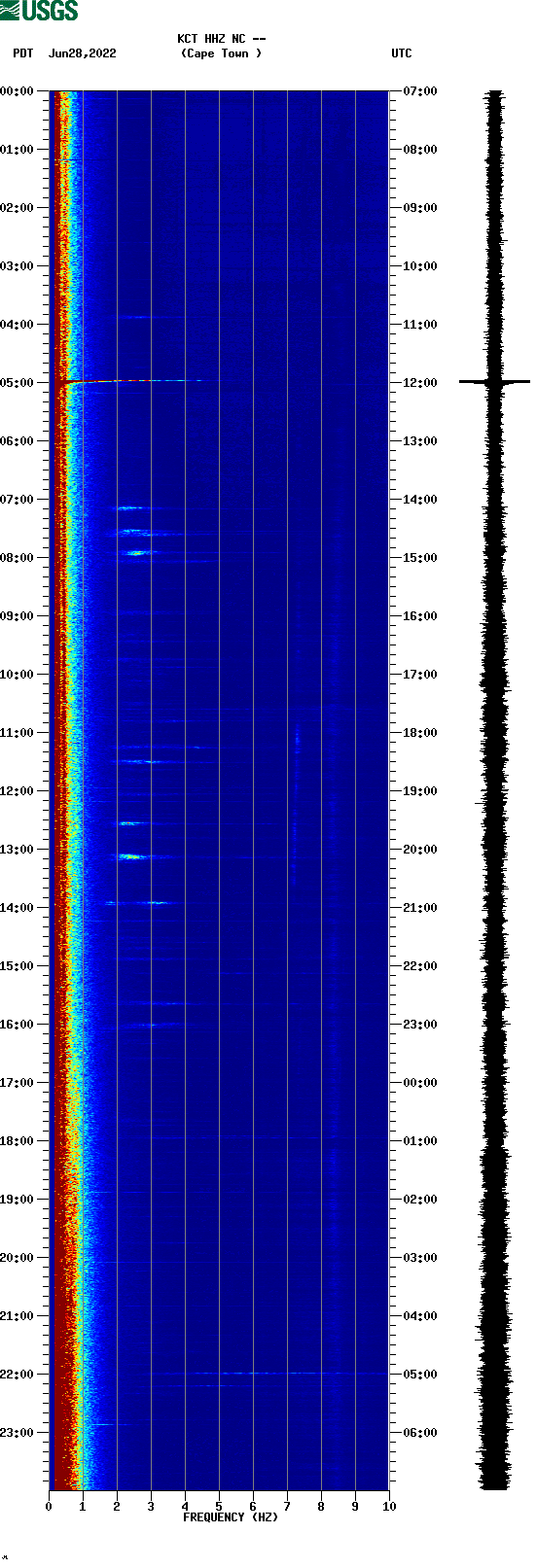This screenshot has width=537, height=1568.
Task: Click the signal burst just before 08:00 PDT
Action: tap(137, 552)
